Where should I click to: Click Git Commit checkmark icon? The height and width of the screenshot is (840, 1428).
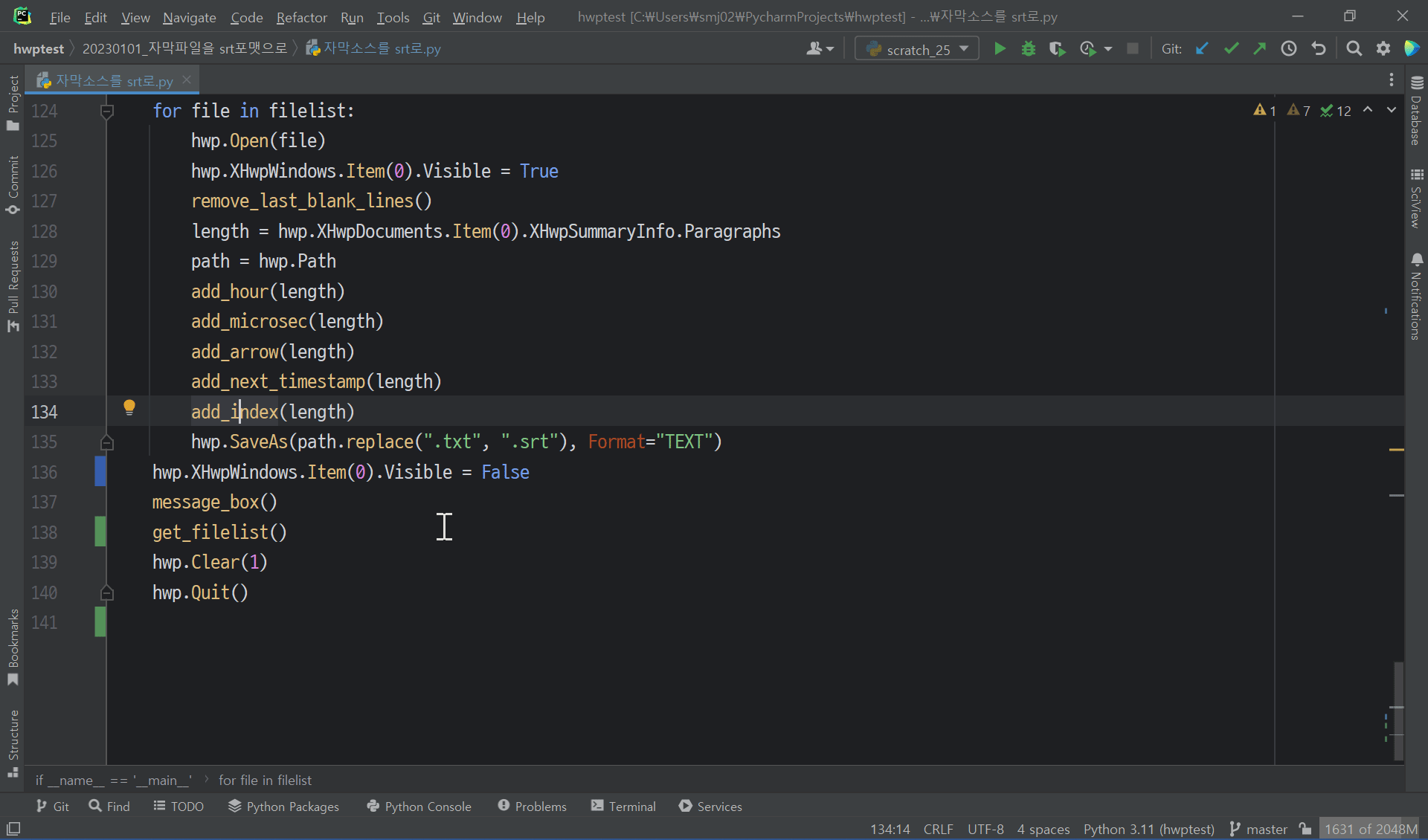(x=1231, y=49)
